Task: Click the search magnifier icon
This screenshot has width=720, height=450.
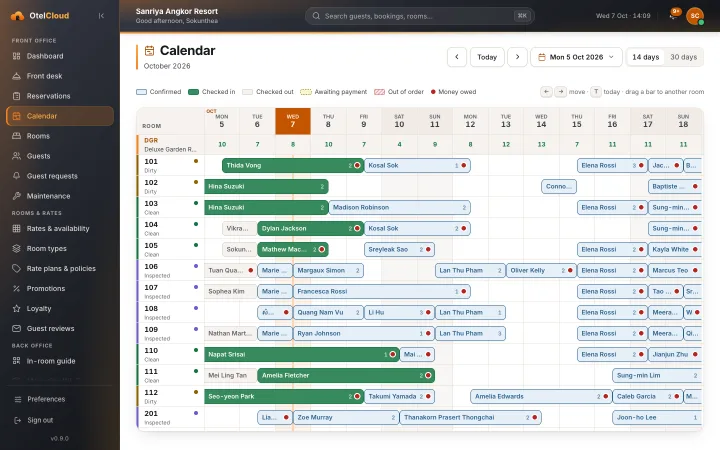Action: point(316,16)
